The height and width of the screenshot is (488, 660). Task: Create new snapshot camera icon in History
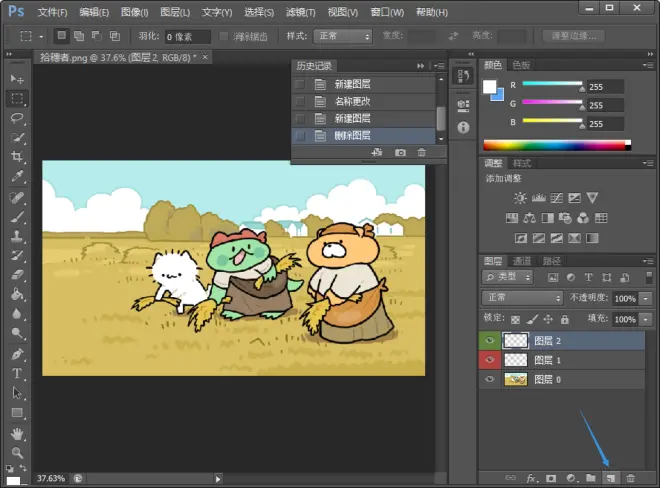point(400,152)
